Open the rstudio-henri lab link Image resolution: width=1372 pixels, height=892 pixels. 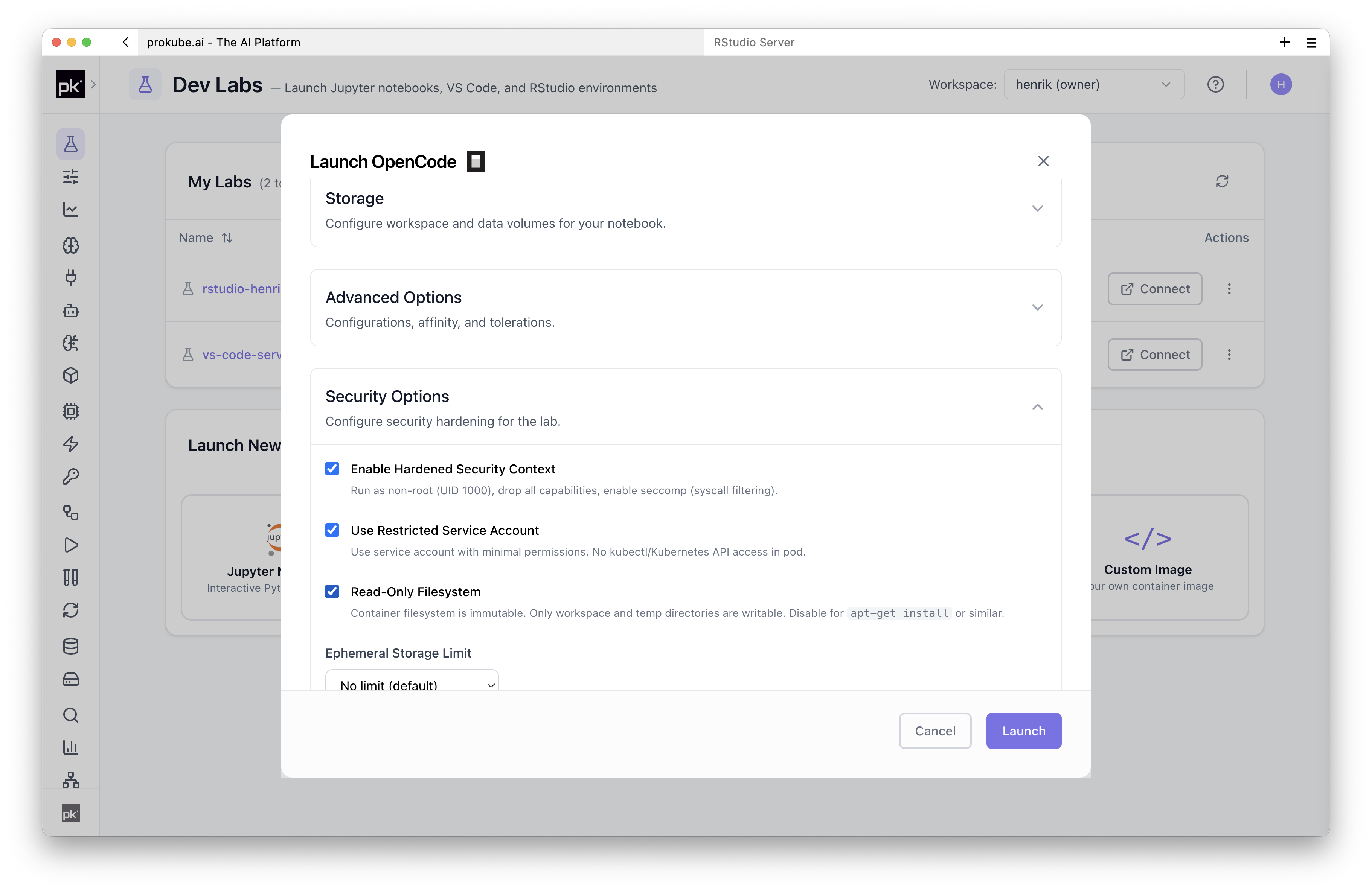point(241,289)
